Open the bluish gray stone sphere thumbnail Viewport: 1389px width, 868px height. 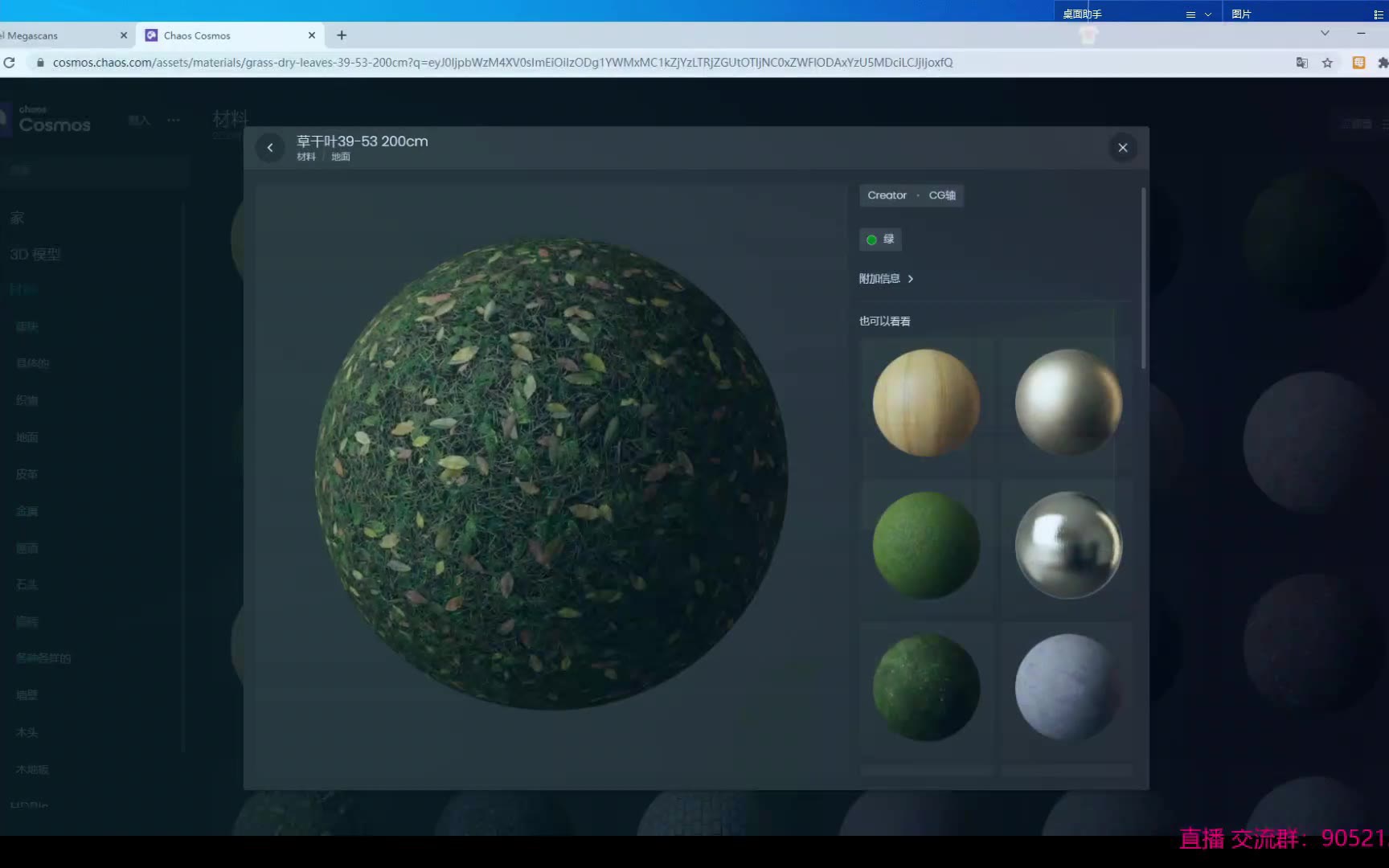[1068, 687]
